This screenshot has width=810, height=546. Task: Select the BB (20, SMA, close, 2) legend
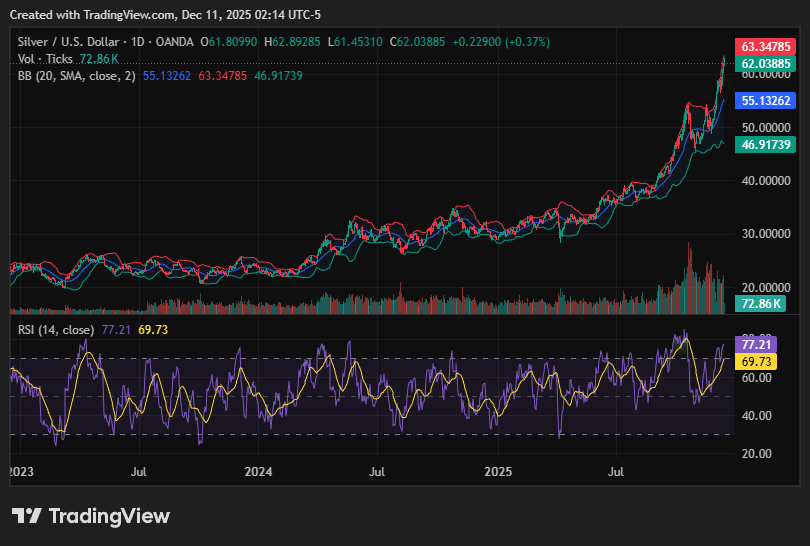[x=76, y=76]
